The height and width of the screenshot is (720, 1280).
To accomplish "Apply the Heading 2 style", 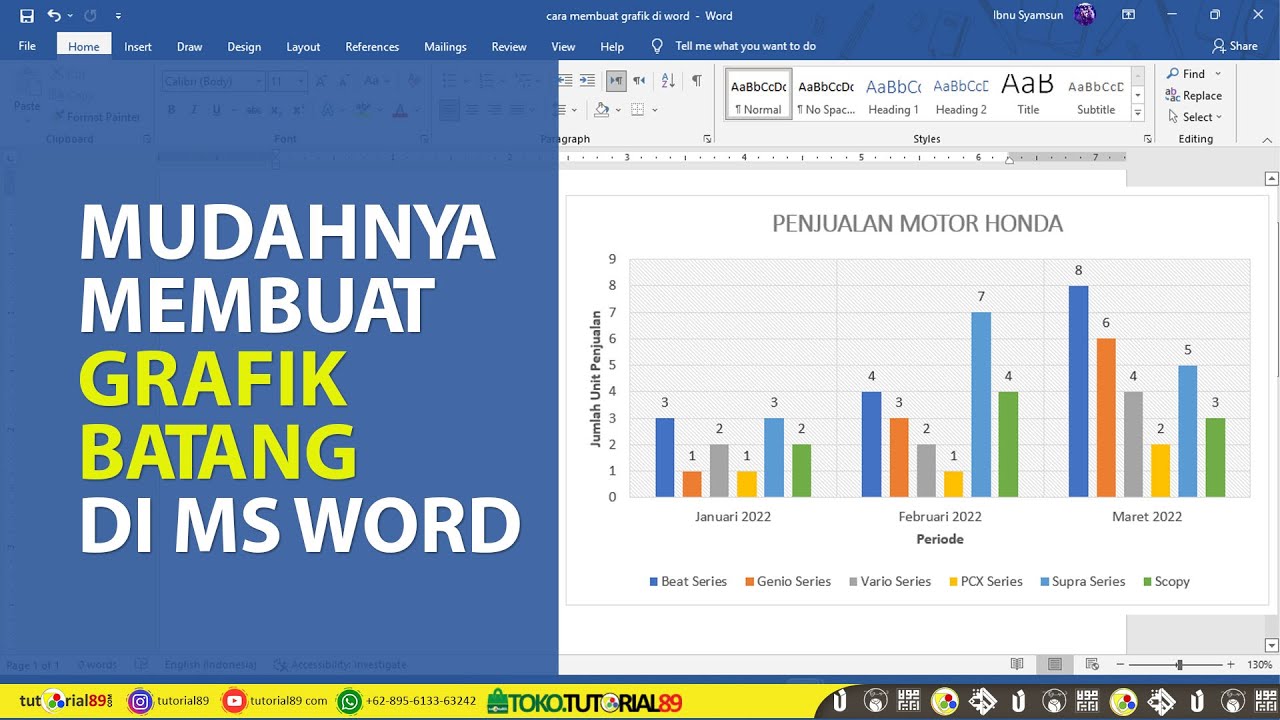I will [x=961, y=94].
